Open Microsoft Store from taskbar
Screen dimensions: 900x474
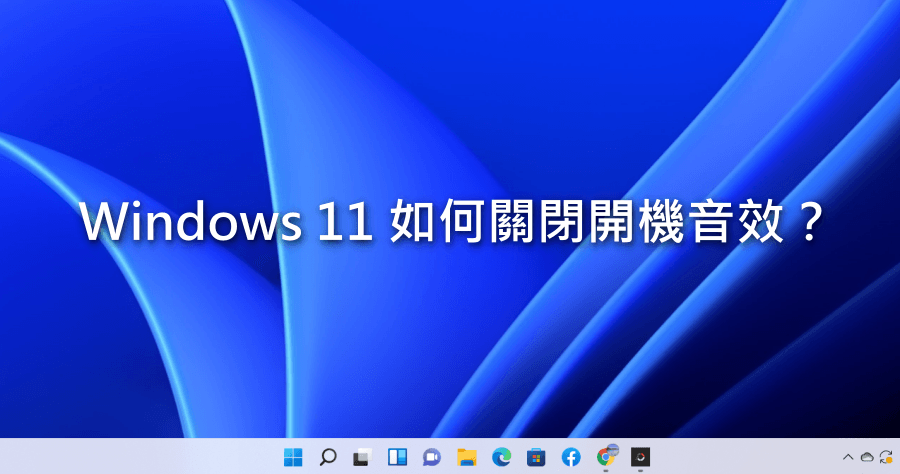(536, 457)
